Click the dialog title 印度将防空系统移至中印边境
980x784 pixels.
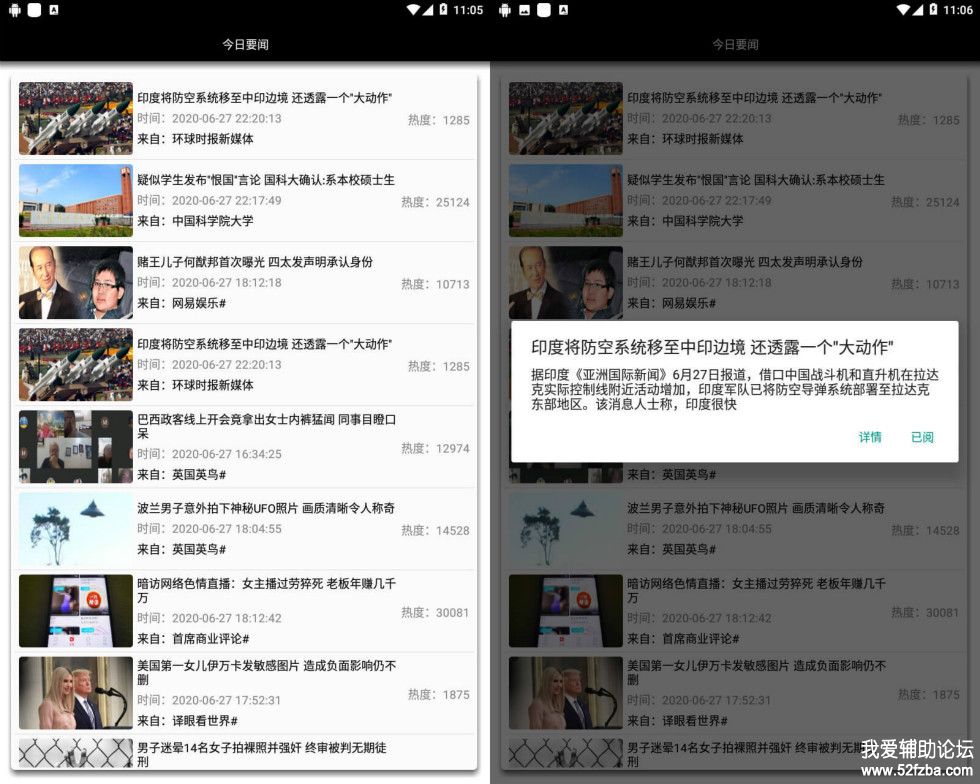(x=711, y=348)
